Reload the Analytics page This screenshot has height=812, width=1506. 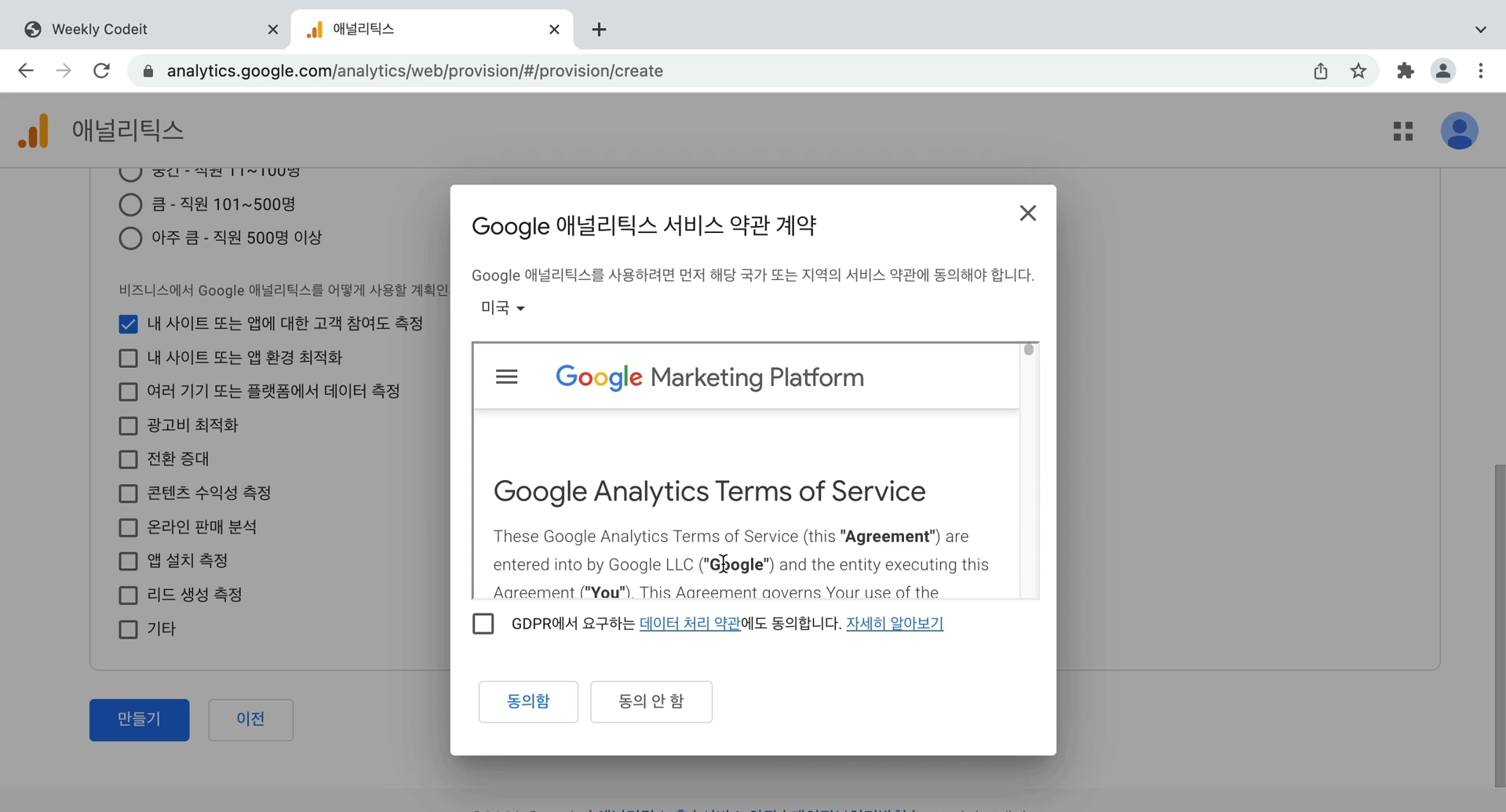pos(101,71)
